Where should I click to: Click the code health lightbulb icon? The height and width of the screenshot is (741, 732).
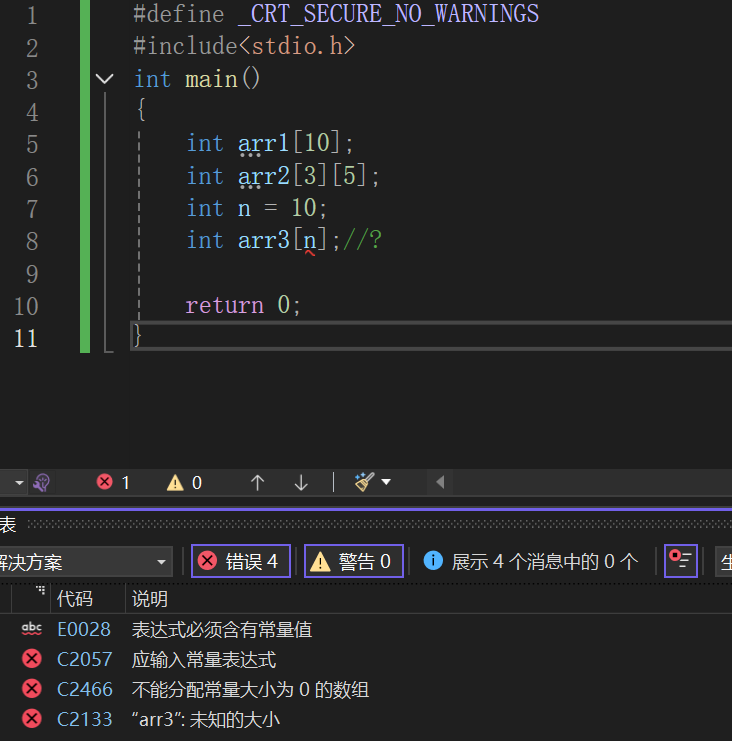(42, 483)
